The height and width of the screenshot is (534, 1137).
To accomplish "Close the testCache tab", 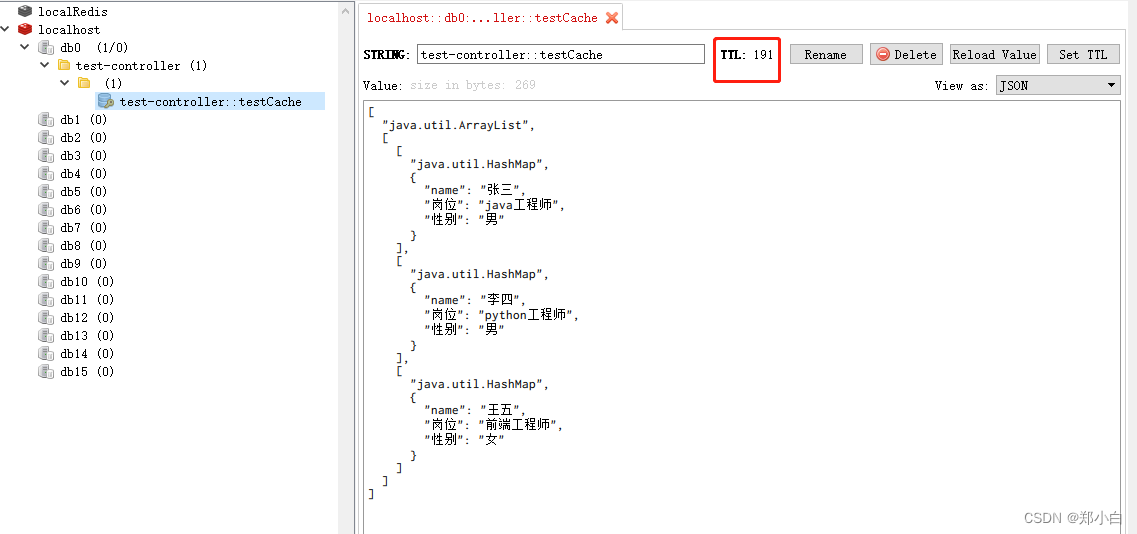I will tap(612, 18).
